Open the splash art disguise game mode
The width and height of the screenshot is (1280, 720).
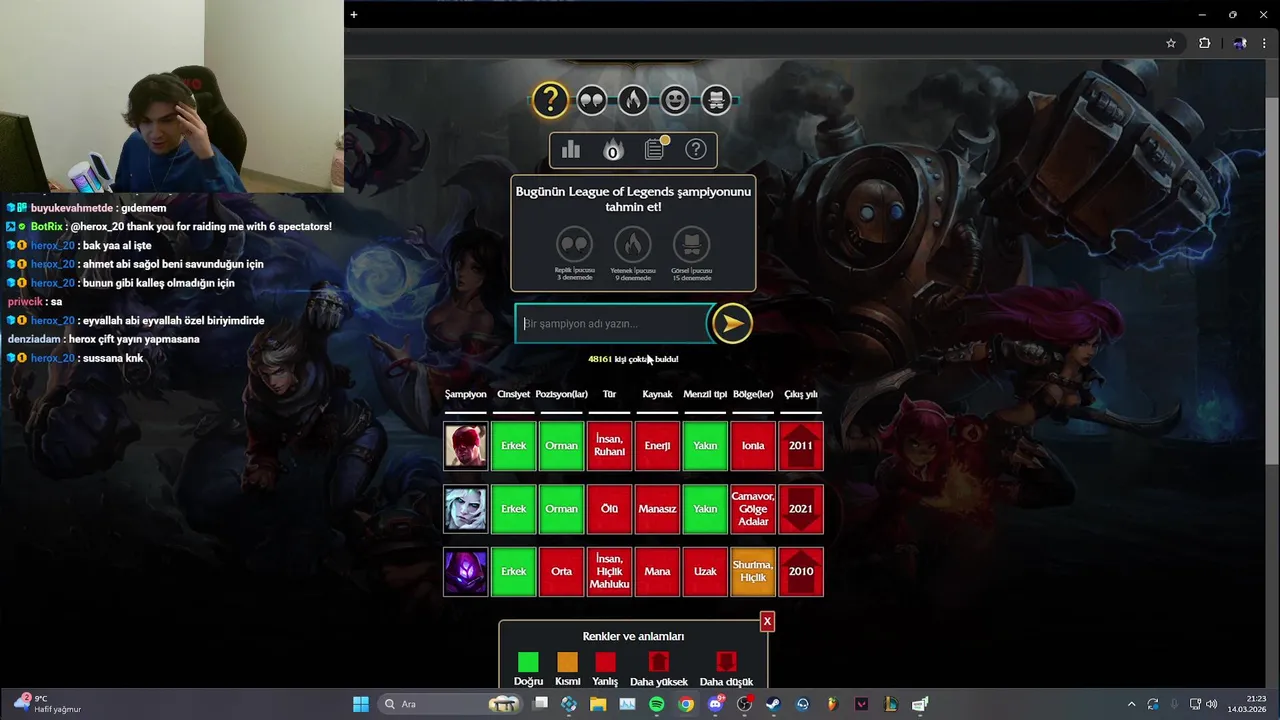point(716,100)
